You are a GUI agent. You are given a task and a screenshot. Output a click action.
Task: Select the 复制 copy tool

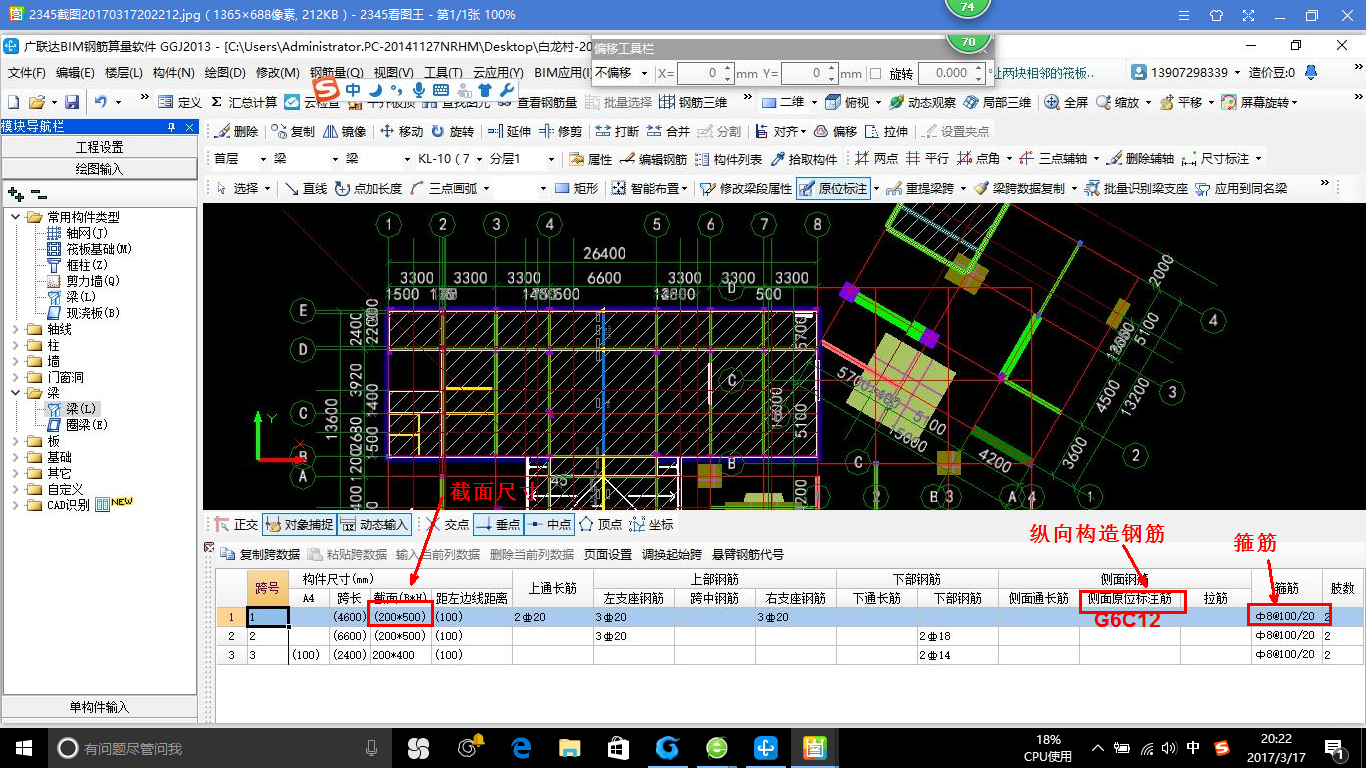pos(292,131)
